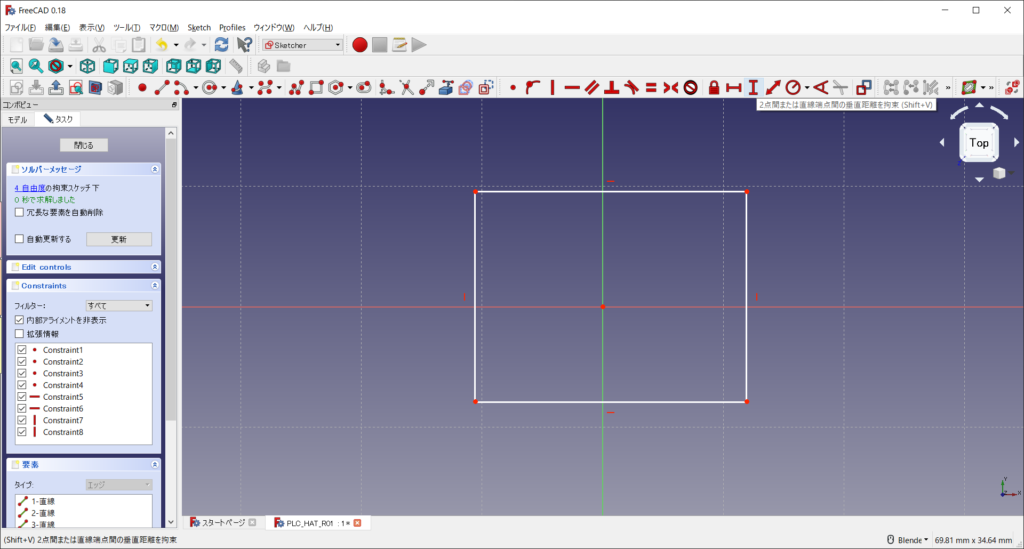Switch to the モデル tab
Screen dimensions: 1024x549
point(18,119)
